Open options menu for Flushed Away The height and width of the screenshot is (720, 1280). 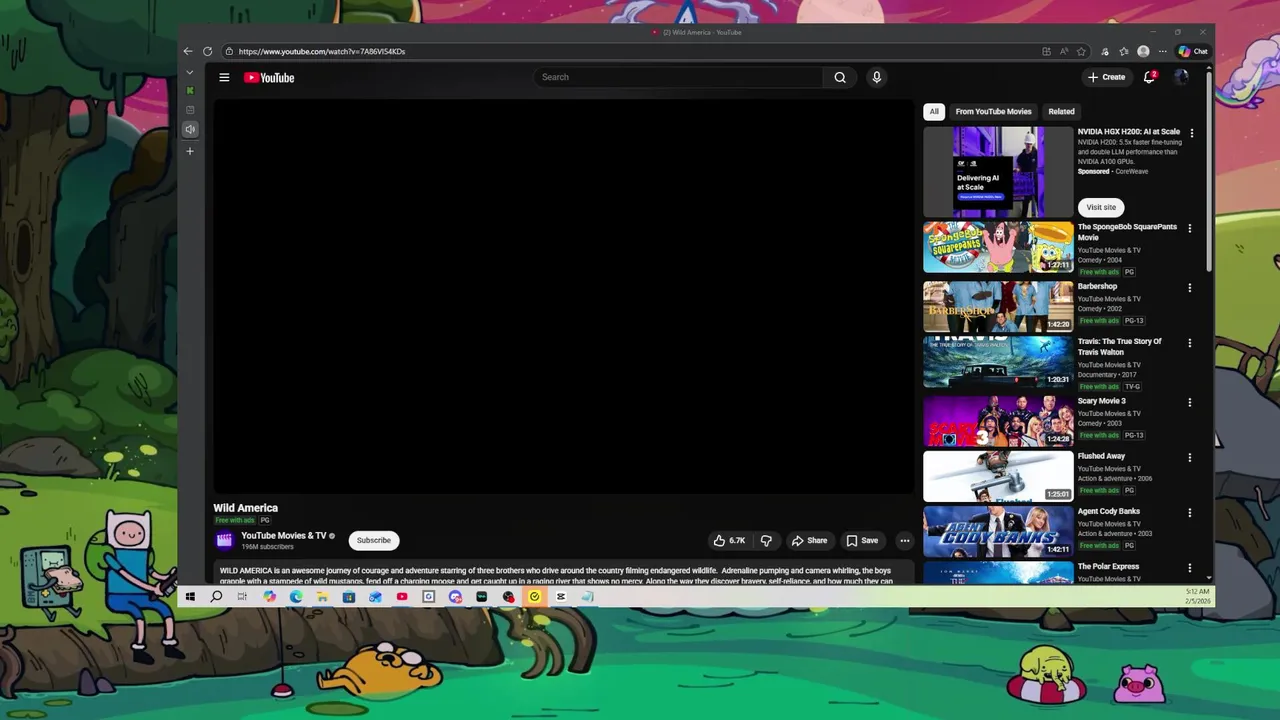(x=1189, y=457)
